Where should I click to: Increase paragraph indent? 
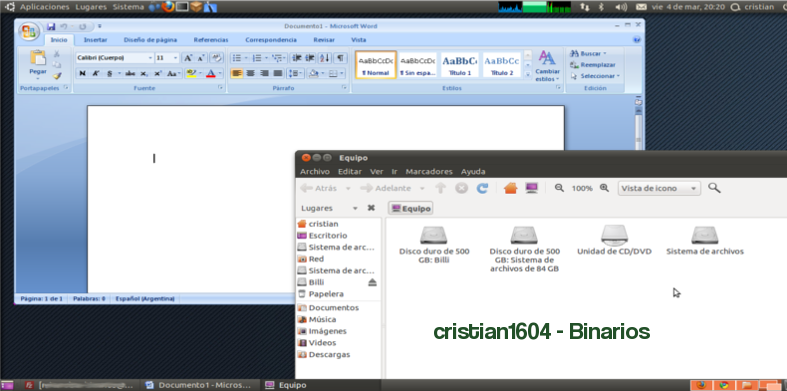click(x=310, y=58)
